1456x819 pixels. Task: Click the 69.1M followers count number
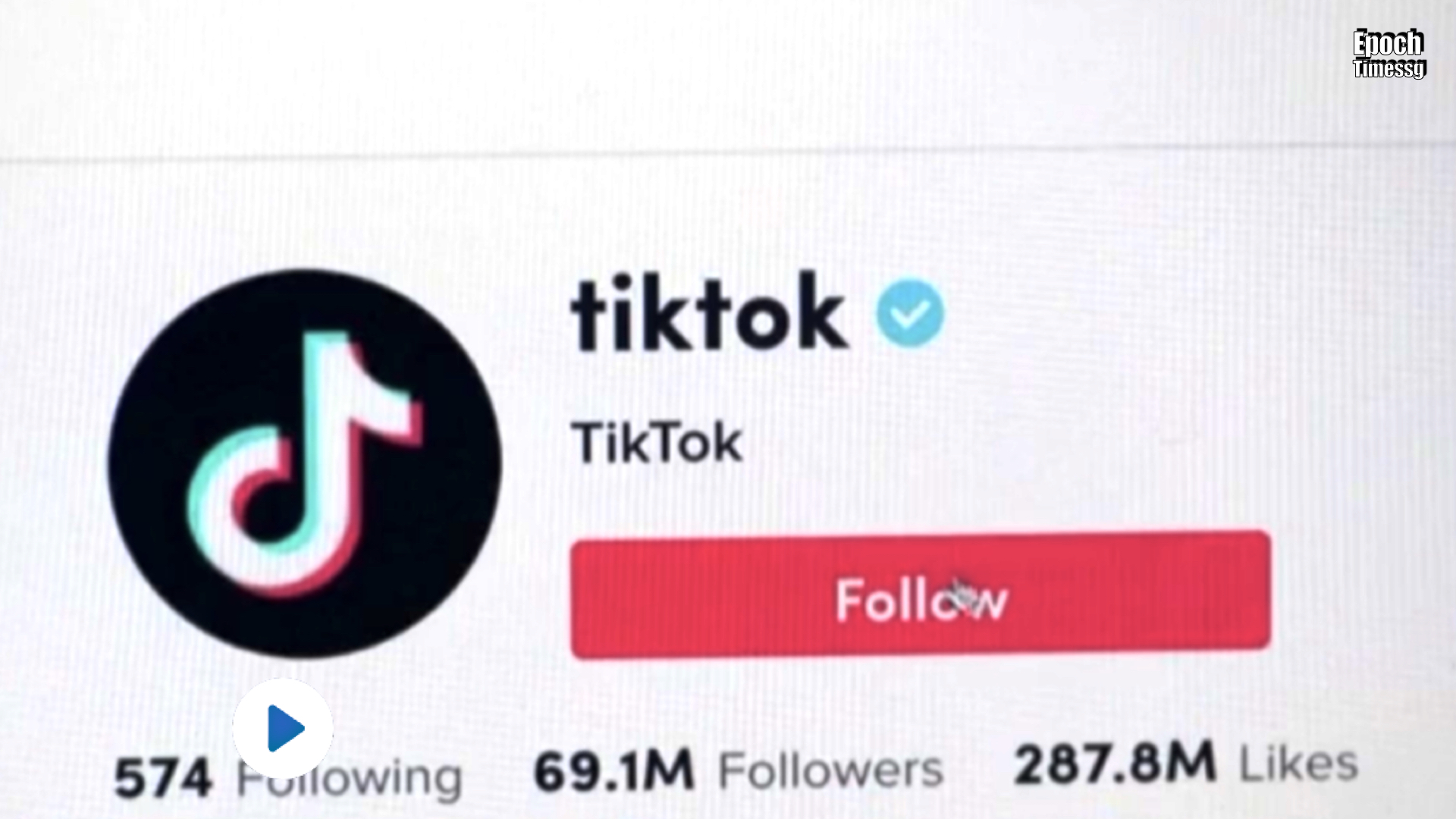tap(614, 770)
